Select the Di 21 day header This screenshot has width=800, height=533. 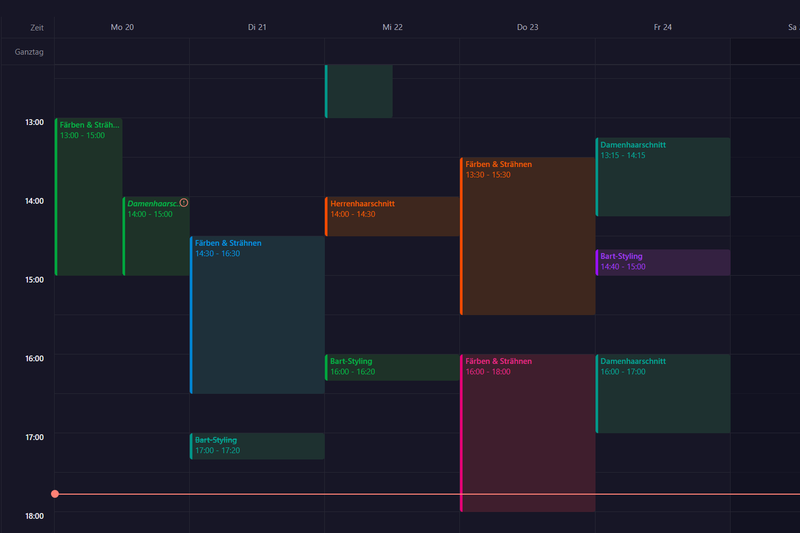(257, 27)
